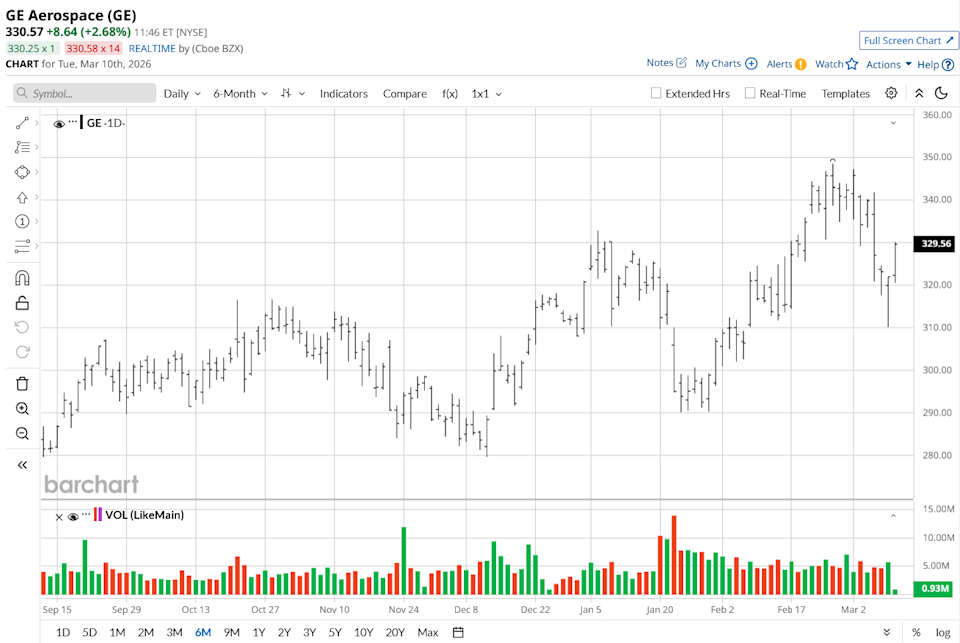Collapse the drawing toolbar double-arrow icon

[22, 465]
